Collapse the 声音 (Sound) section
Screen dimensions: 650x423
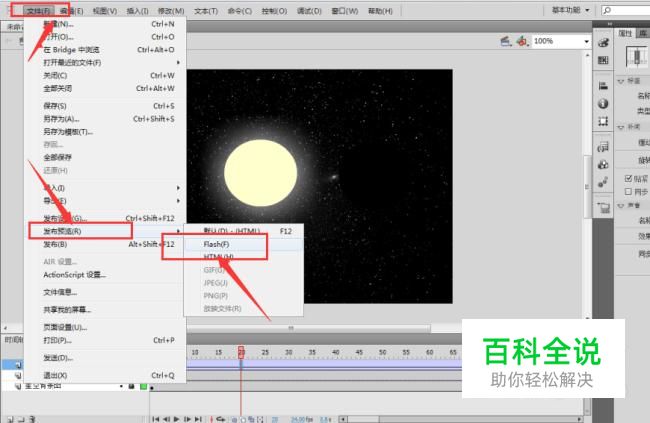(621, 206)
